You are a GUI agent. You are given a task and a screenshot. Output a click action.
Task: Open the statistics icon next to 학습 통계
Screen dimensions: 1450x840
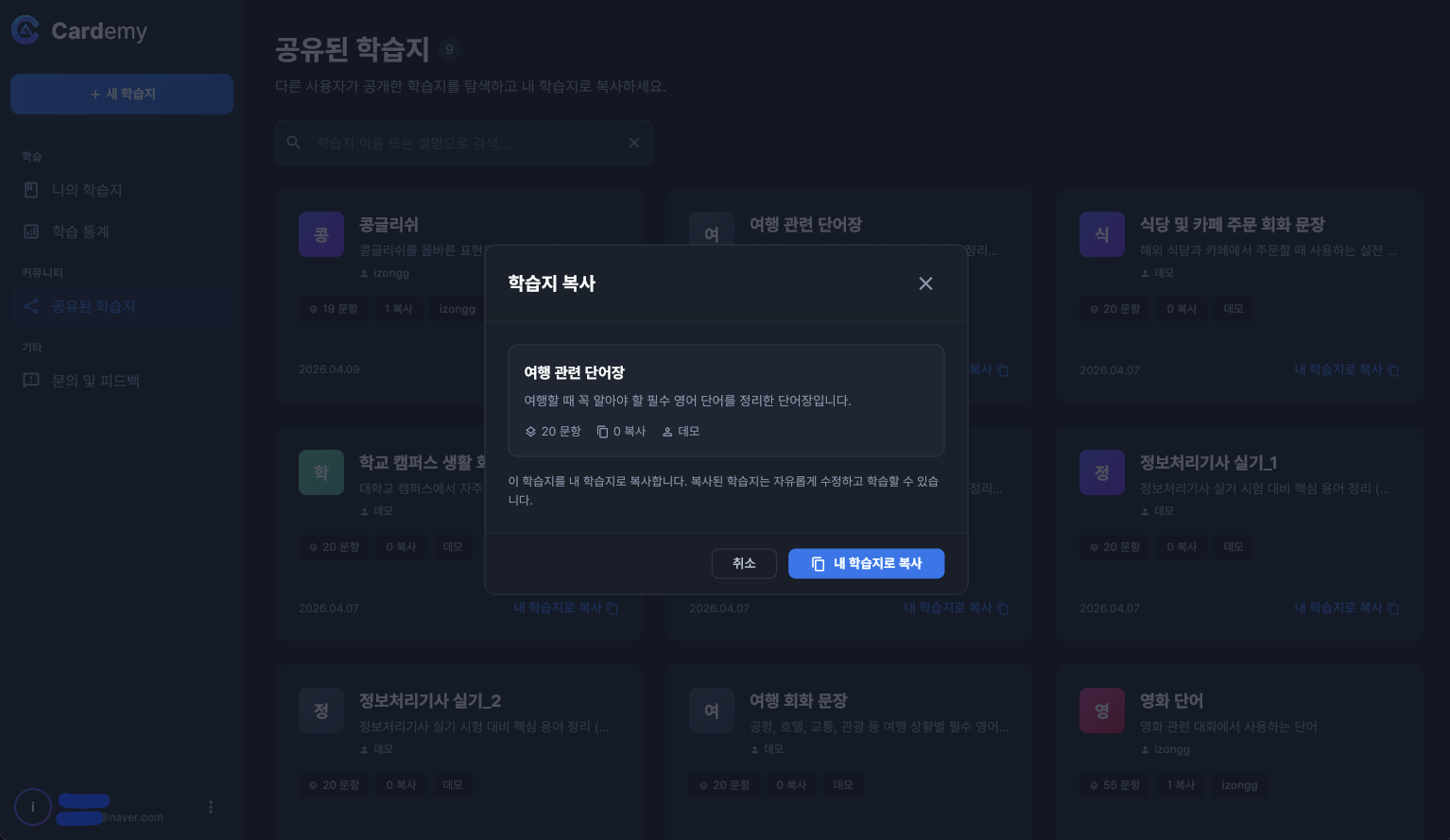pos(31,231)
